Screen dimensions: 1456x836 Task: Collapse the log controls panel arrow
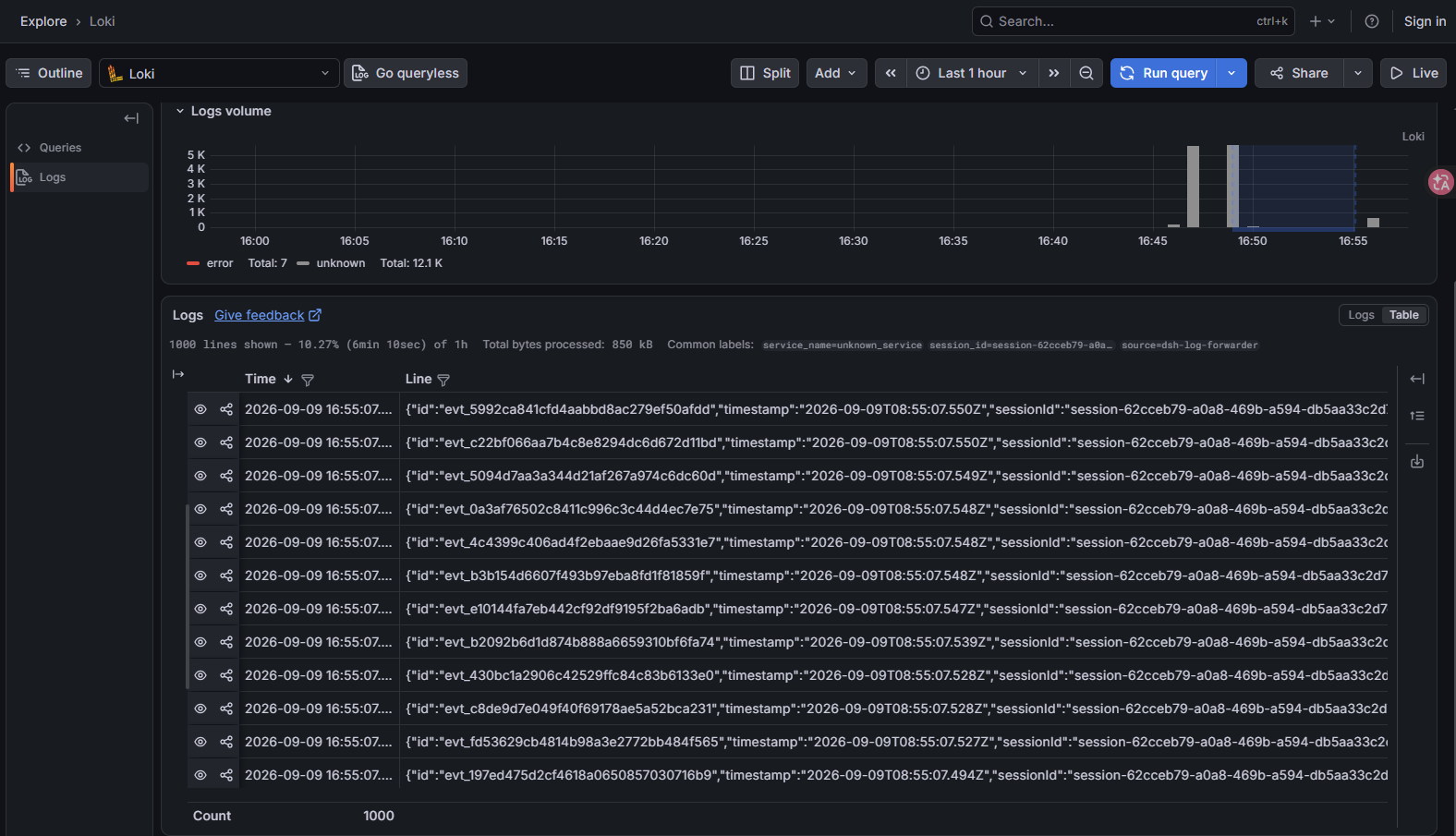click(1417, 379)
